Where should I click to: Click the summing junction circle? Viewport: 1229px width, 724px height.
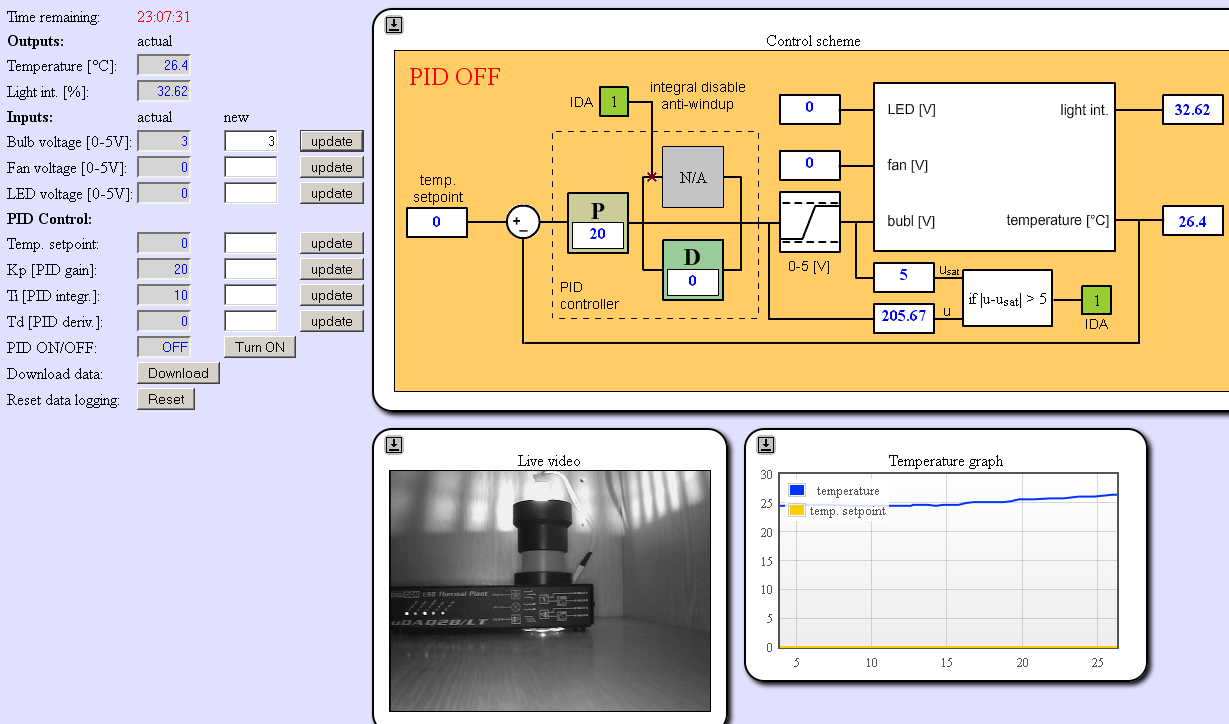(522, 222)
